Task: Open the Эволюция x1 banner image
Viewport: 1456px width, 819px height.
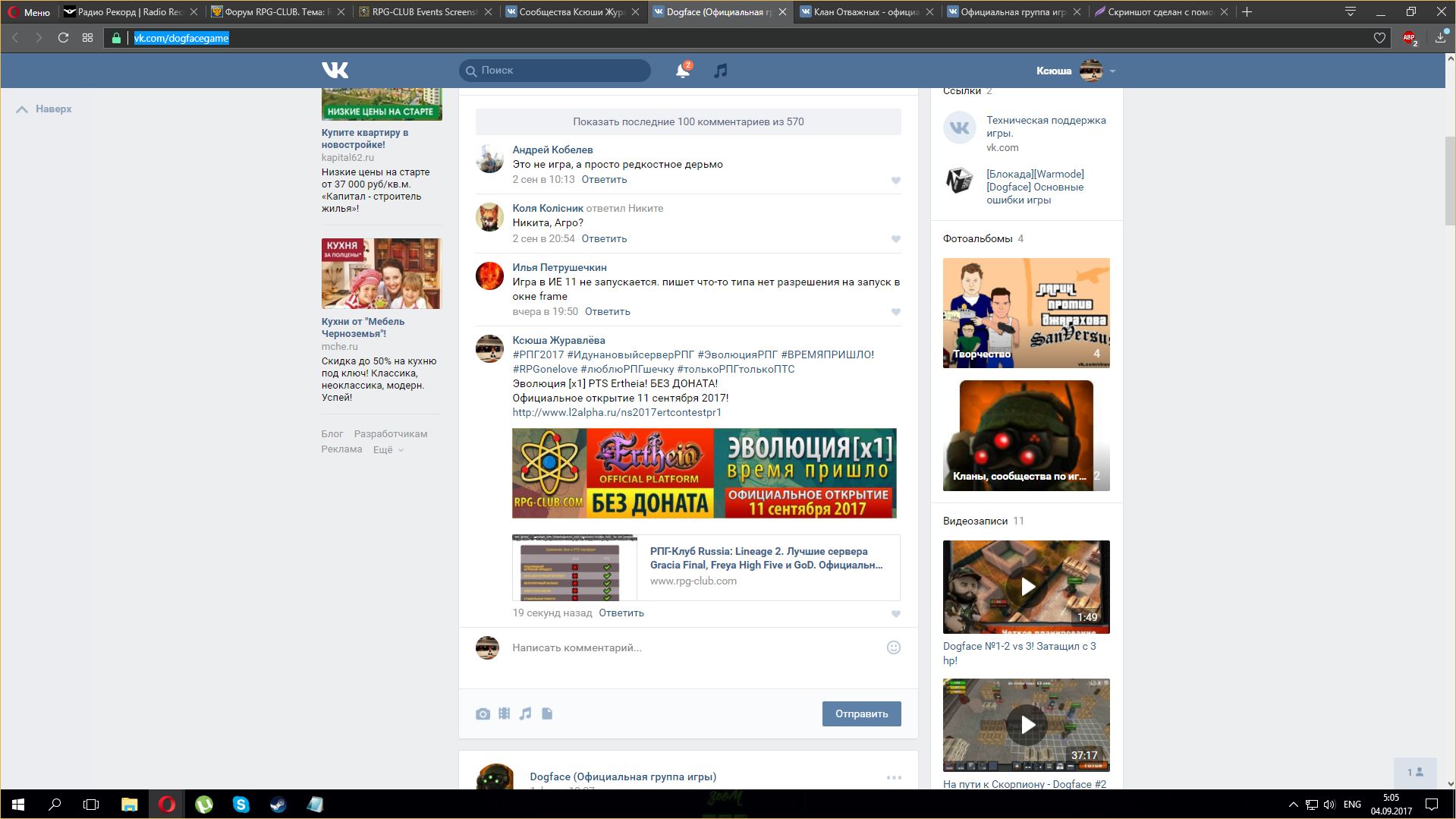Action: pos(704,473)
